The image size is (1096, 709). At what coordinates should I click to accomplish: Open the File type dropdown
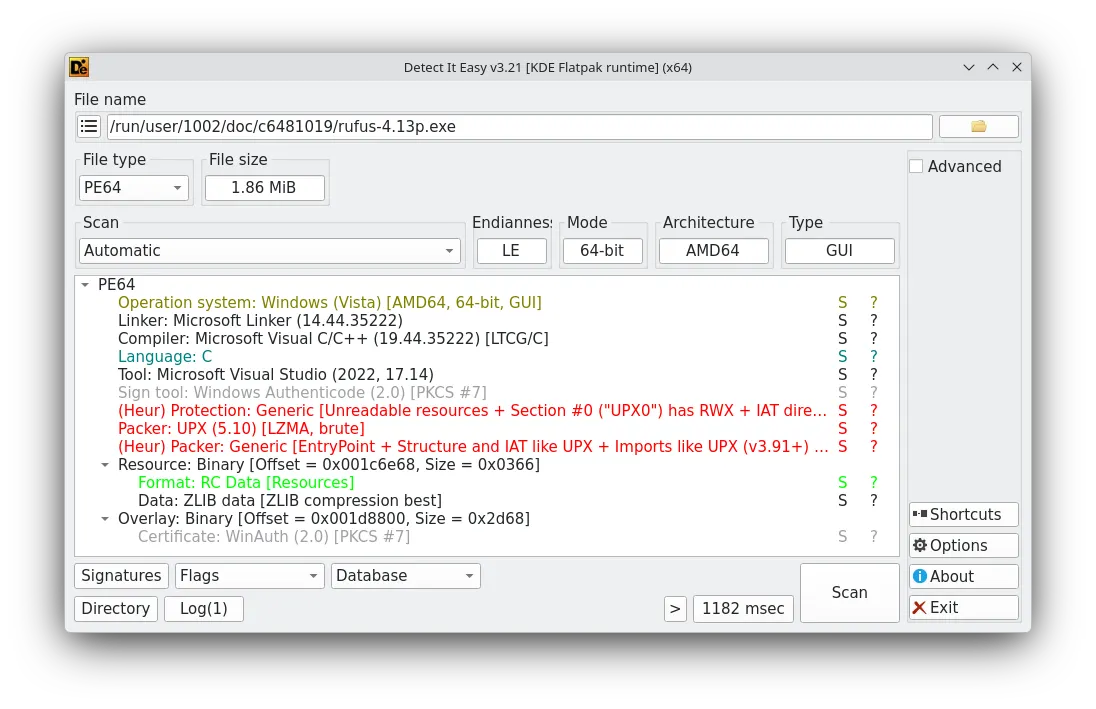tap(134, 187)
